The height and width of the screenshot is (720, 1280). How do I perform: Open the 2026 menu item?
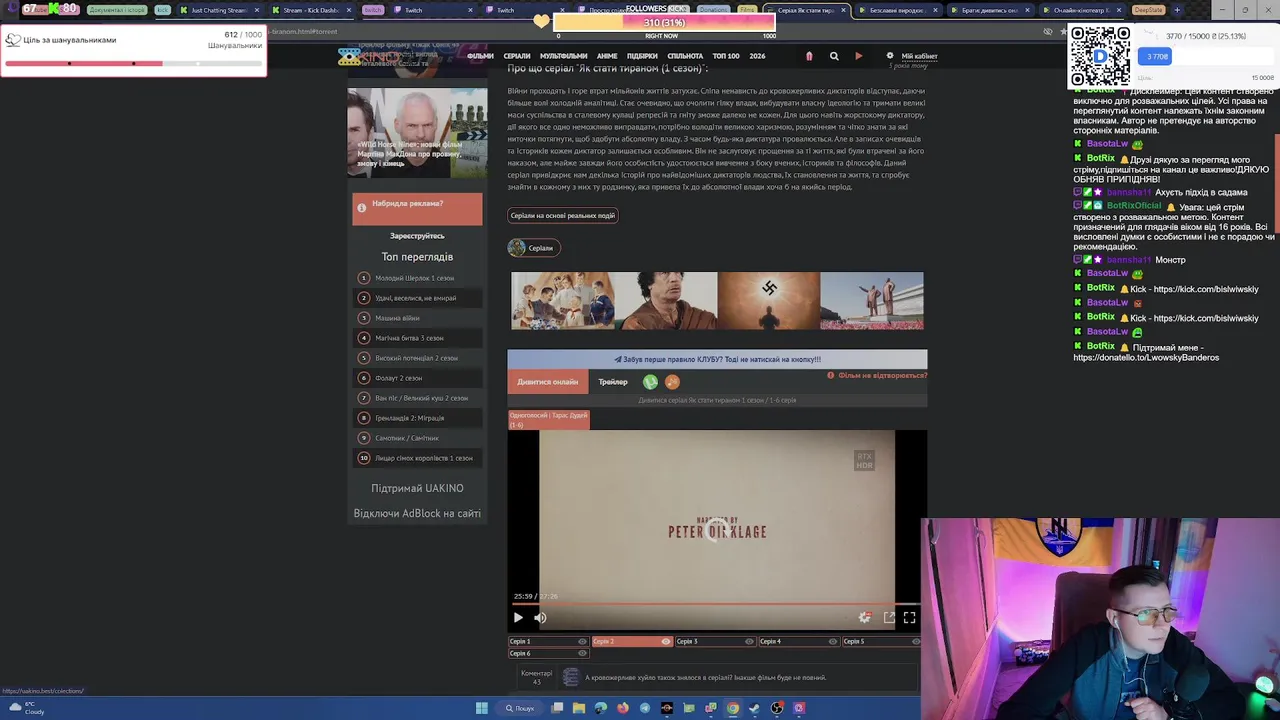(x=757, y=56)
